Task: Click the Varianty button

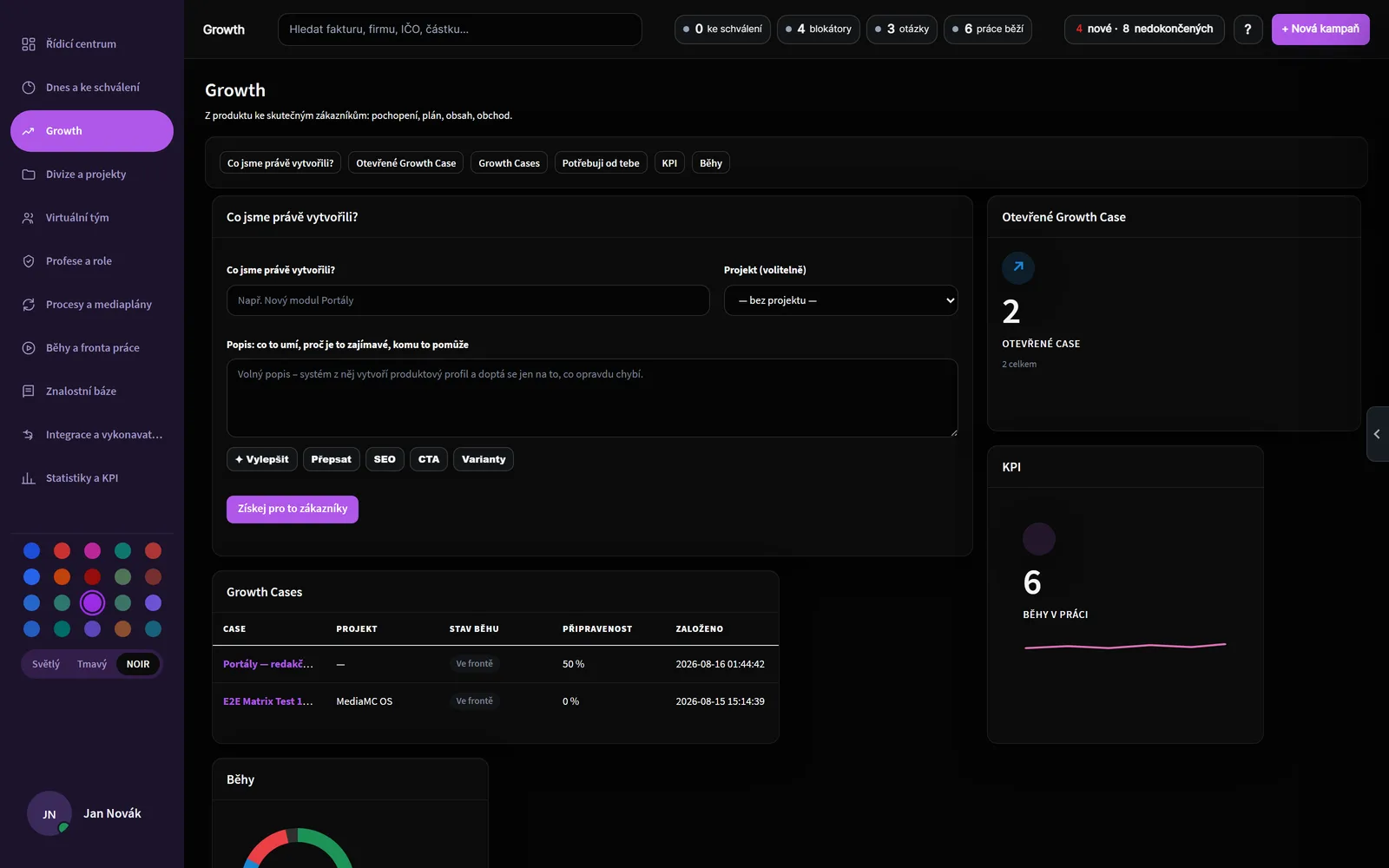Action: [484, 459]
